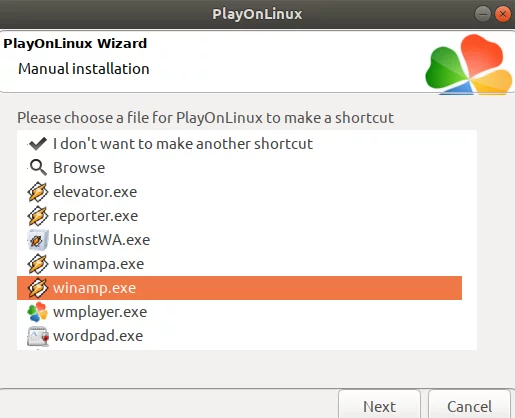Click the Next button

(379, 404)
